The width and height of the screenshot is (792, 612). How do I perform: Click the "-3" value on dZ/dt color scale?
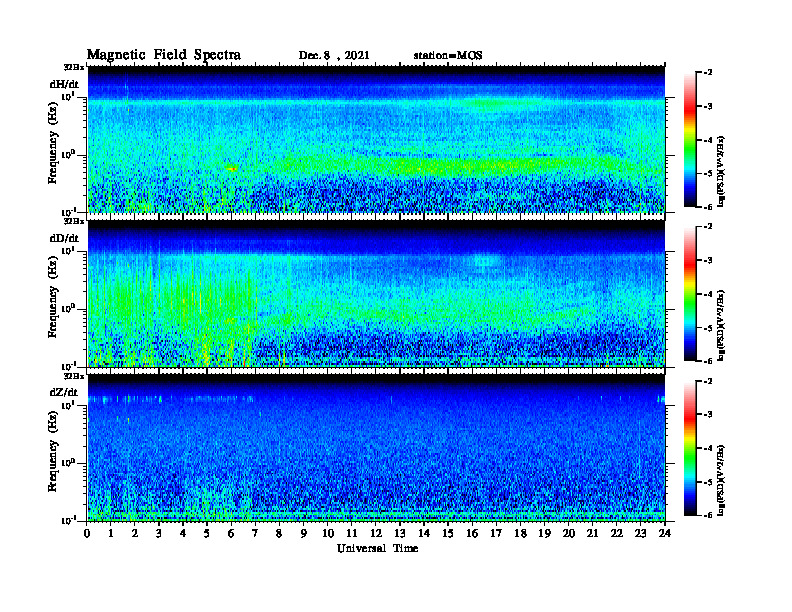point(708,414)
